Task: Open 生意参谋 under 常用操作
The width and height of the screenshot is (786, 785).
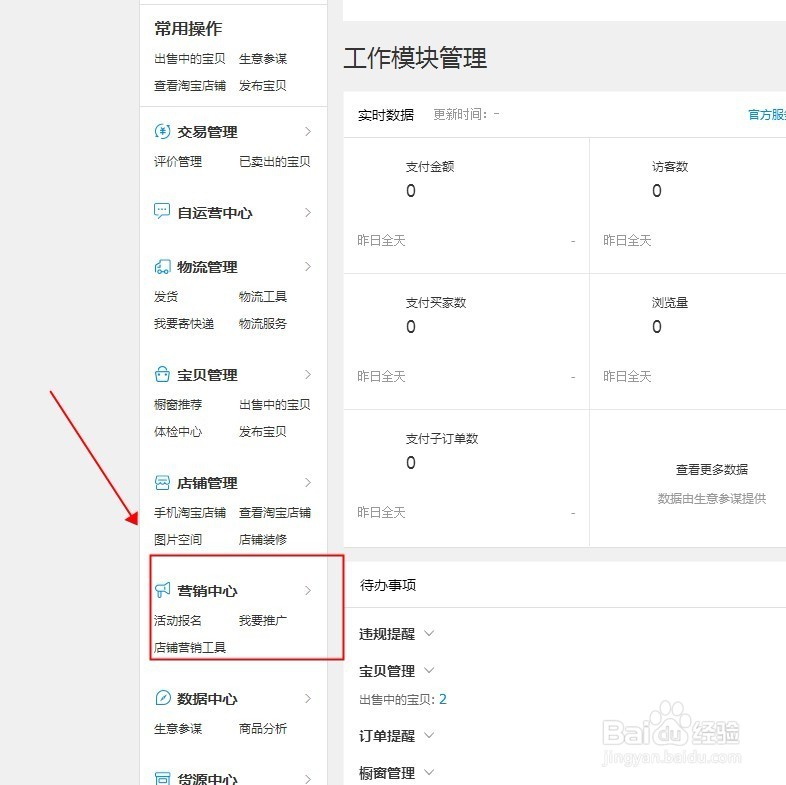Action: (x=263, y=59)
